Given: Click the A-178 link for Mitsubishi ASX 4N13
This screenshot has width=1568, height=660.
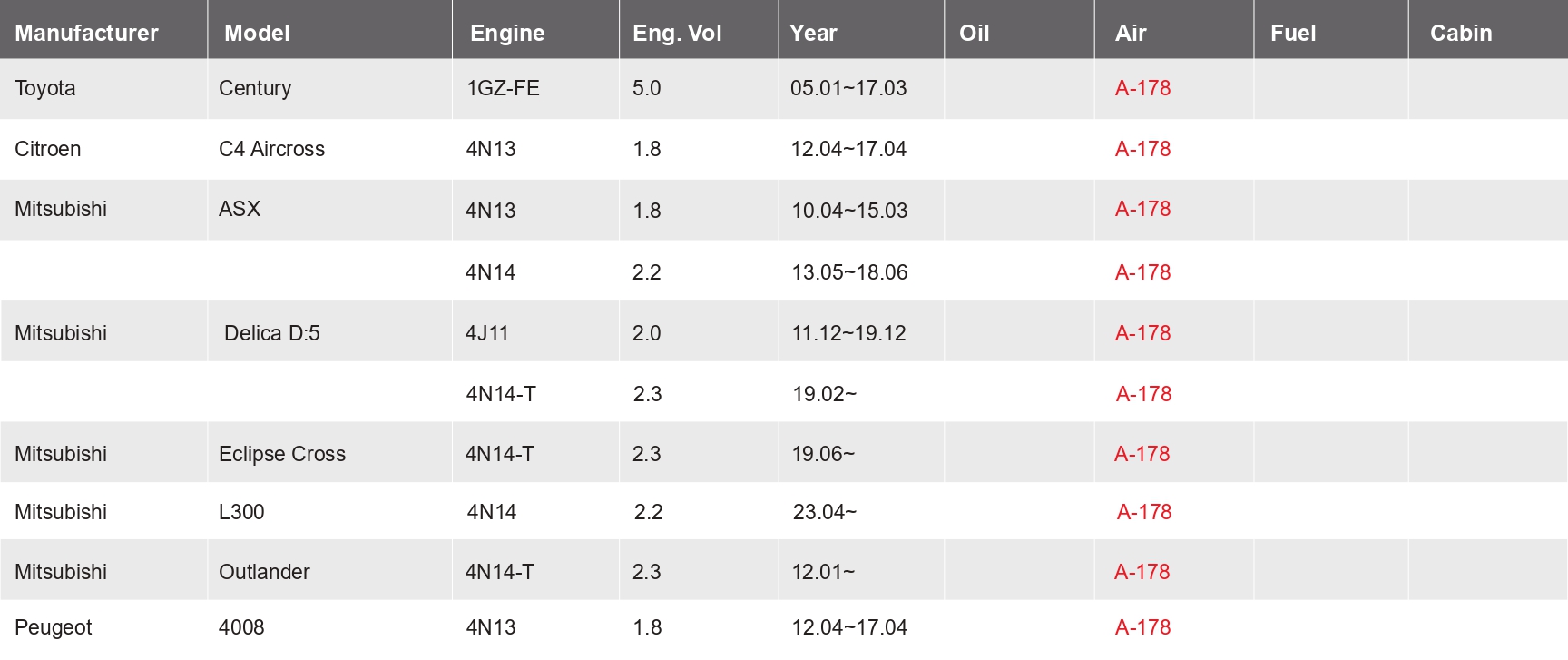Looking at the screenshot, I should pos(1142,209).
